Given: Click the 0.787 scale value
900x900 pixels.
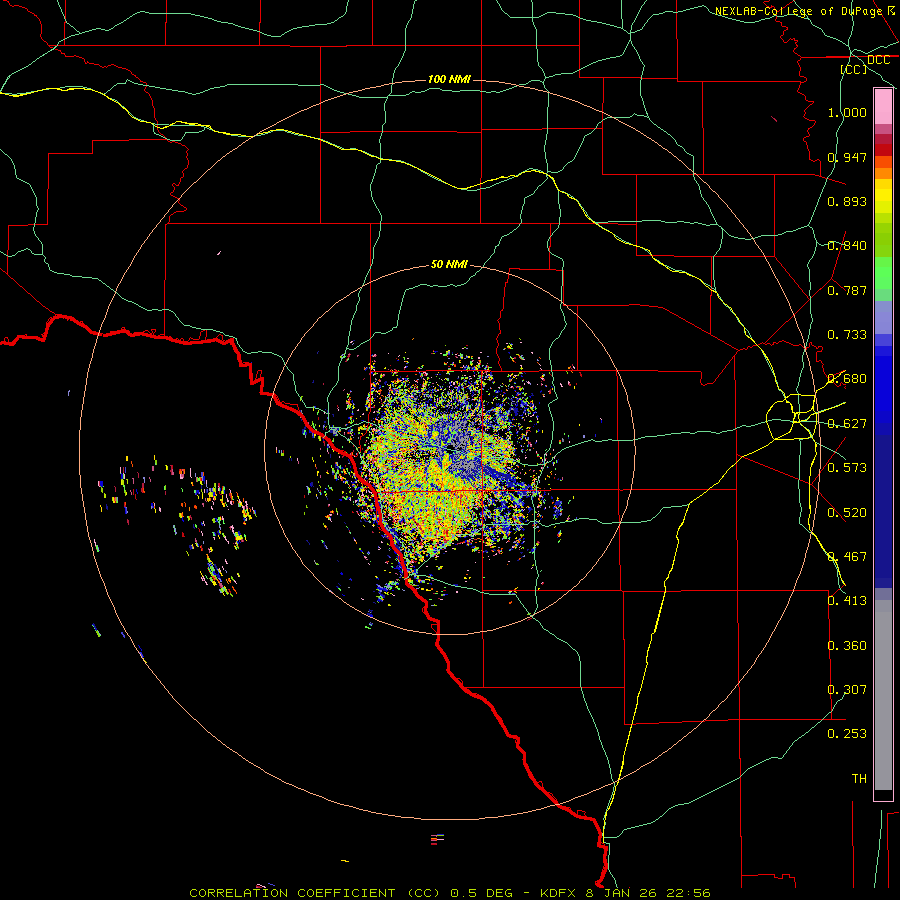Looking at the screenshot, I should [847, 290].
